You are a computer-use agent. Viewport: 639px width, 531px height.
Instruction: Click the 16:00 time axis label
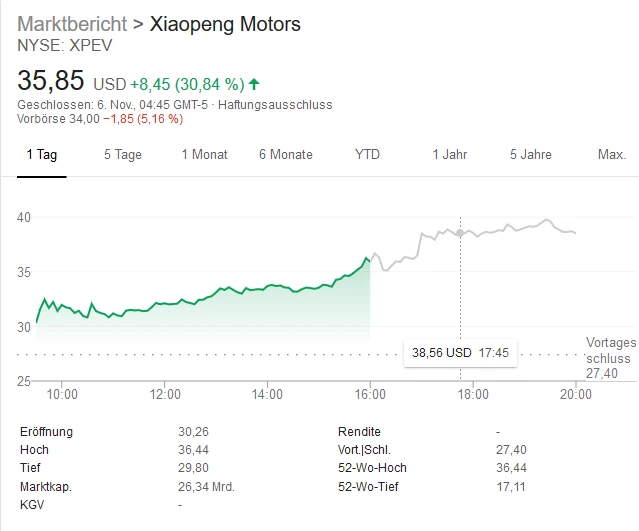click(370, 395)
